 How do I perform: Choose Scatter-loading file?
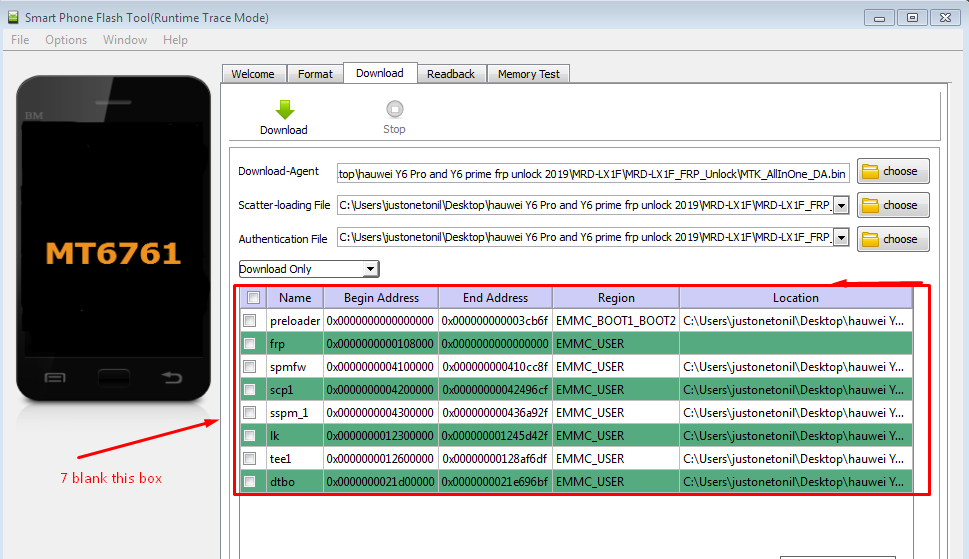(892, 205)
